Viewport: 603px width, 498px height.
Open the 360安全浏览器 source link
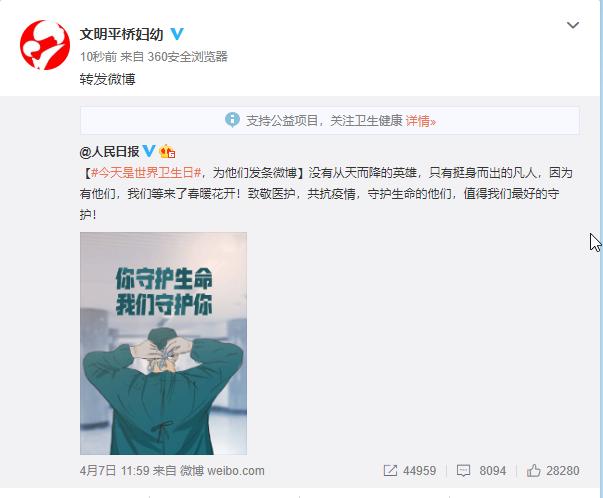[188, 57]
